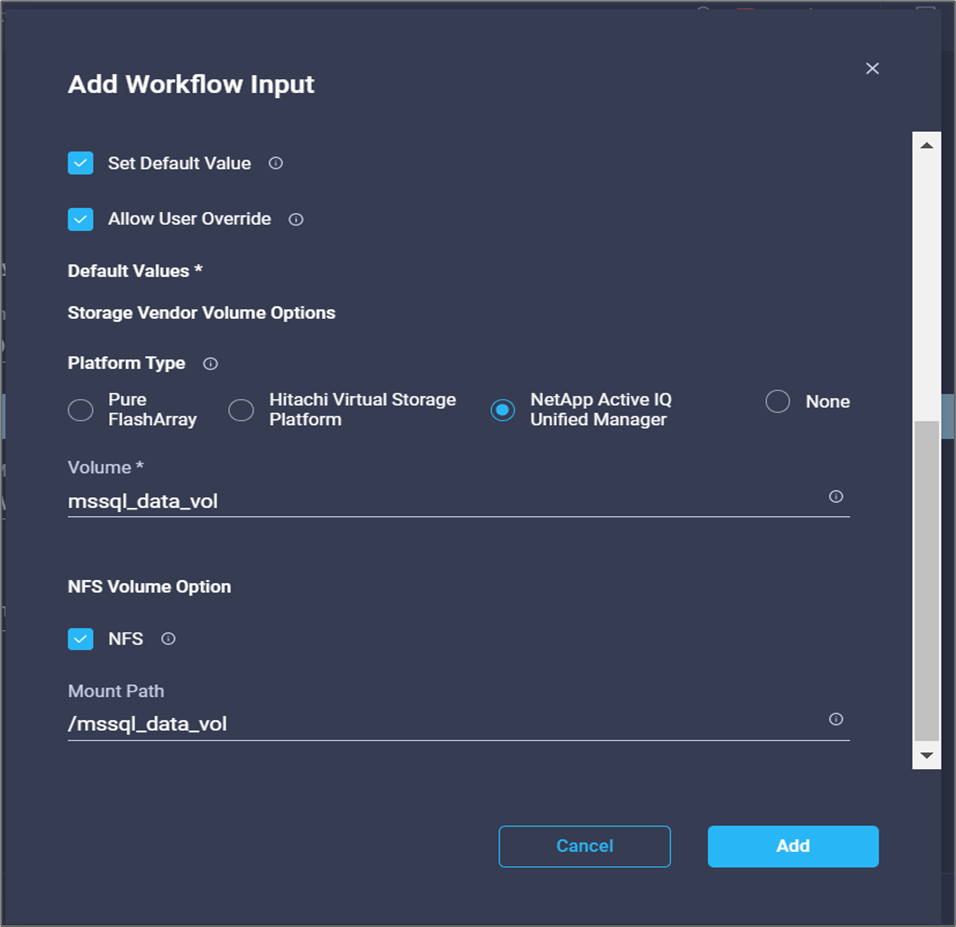Select NetApp Active IQ Unified Manager radio
This screenshot has height=927, width=956.
502,410
